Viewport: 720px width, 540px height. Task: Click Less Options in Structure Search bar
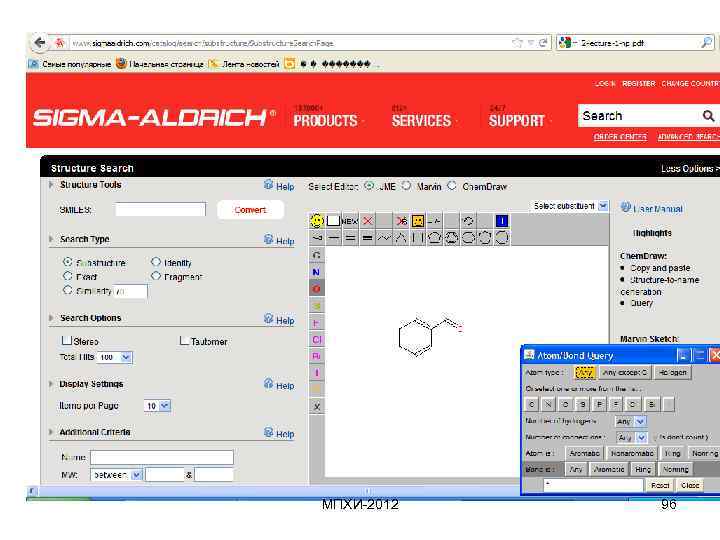coord(688,169)
